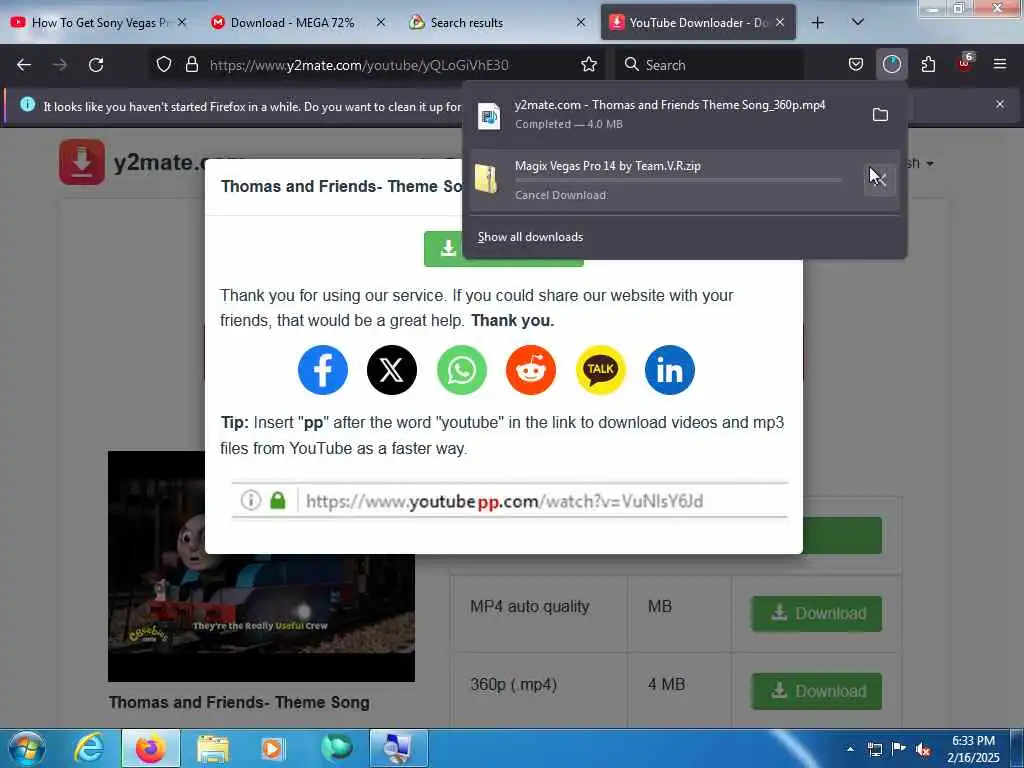
Task: Share on LinkedIn
Action: [669, 370]
